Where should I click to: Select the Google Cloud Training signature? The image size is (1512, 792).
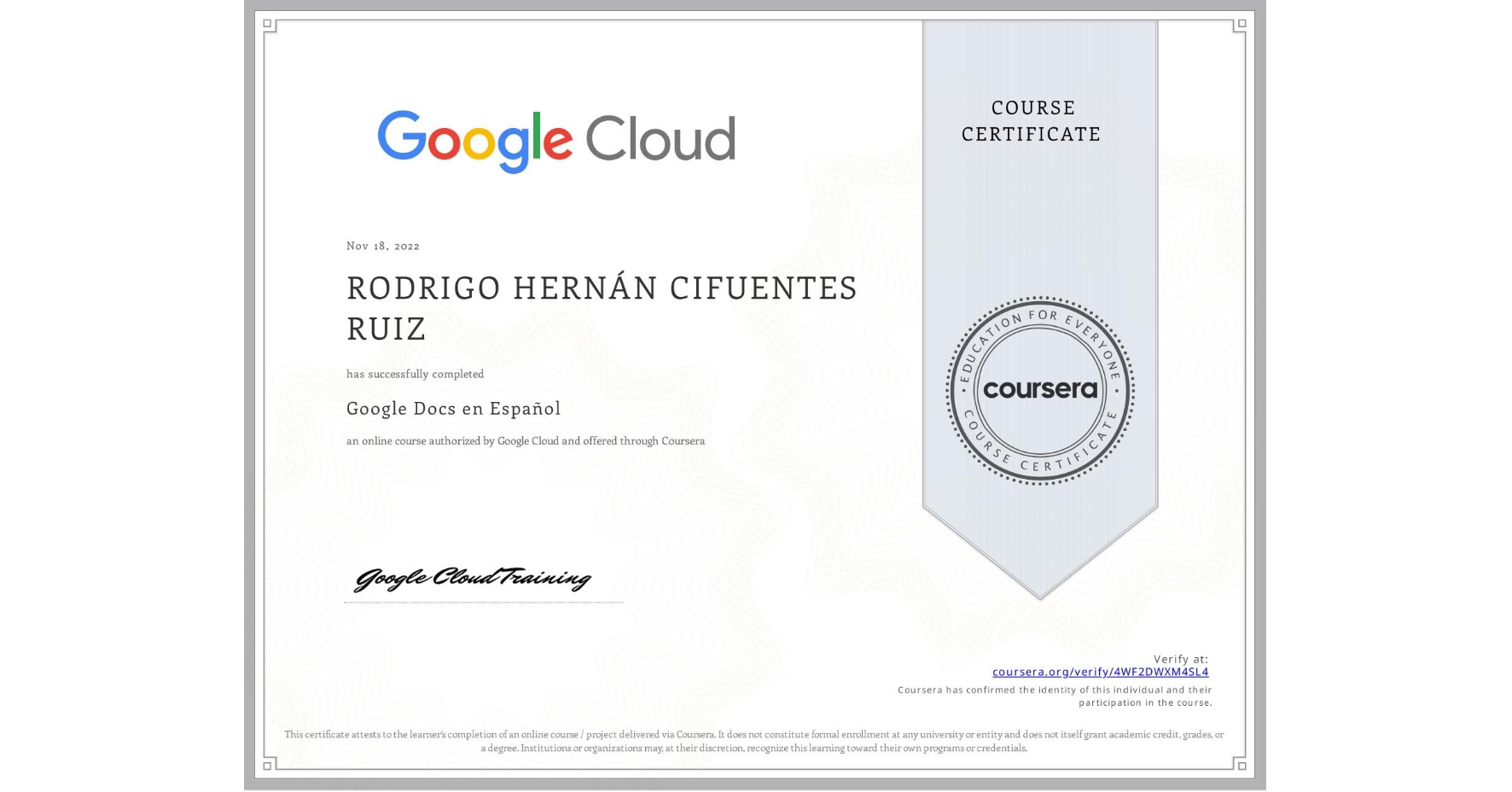click(474, 579)
